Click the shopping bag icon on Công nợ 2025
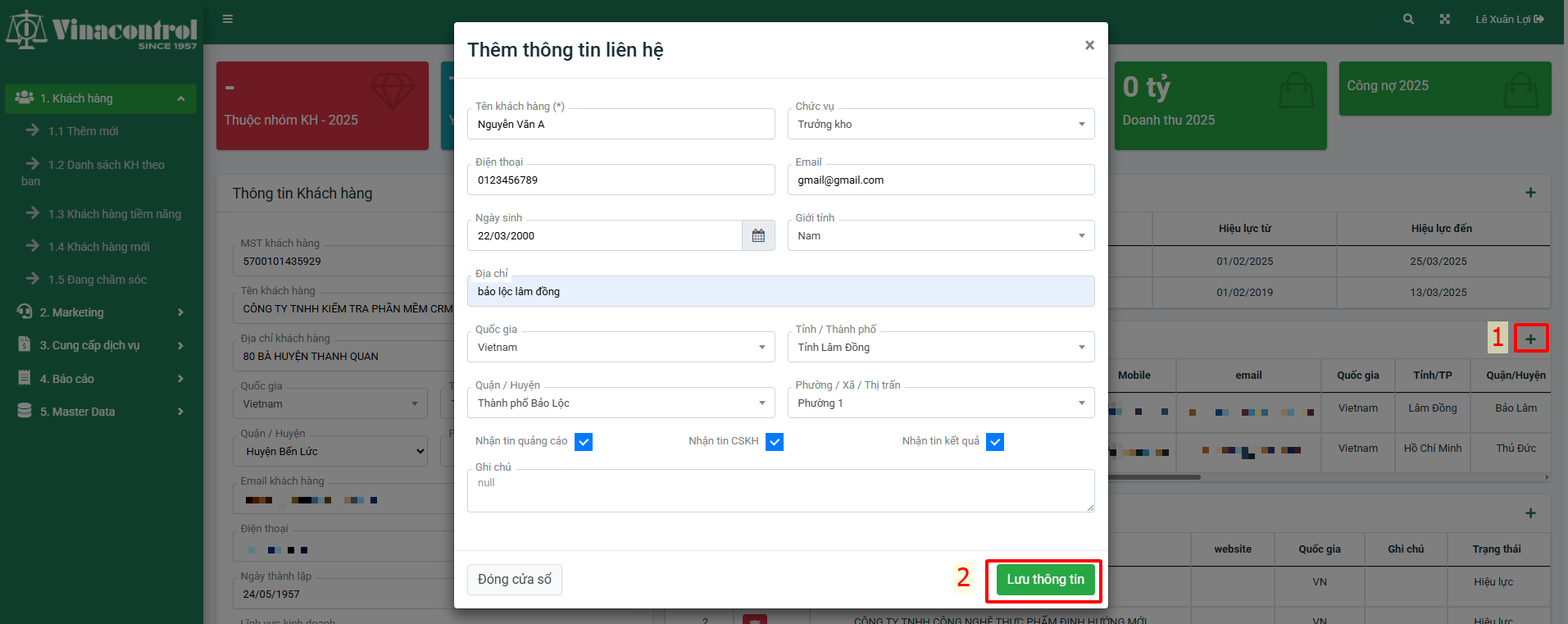Viewport: 1568px width, 624px height. click(x=1521, y=90)
